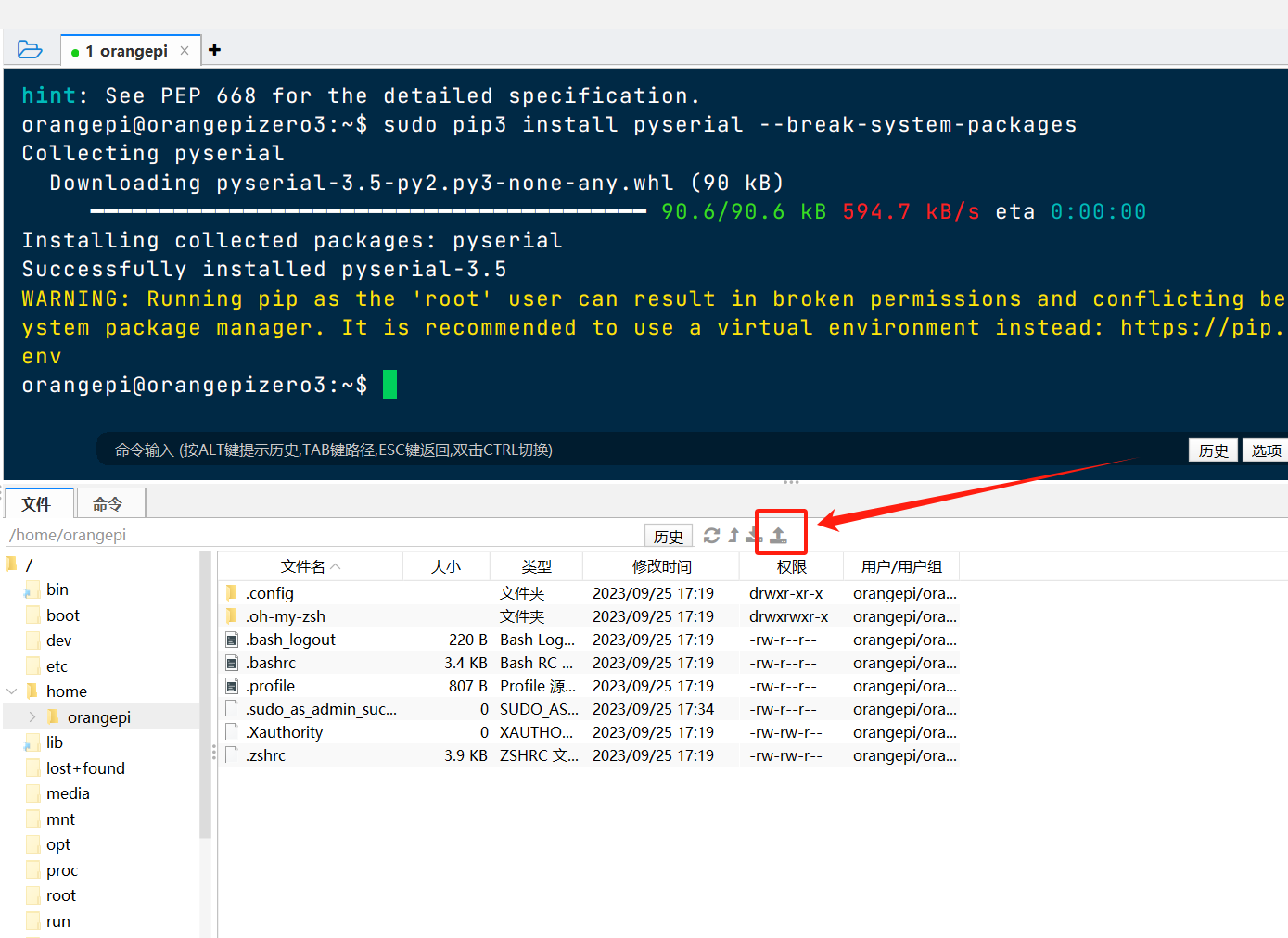The height and width of the screenshot is (938, 1288).
Task: Select the dev folder in tree
Action: click(58, 640)
